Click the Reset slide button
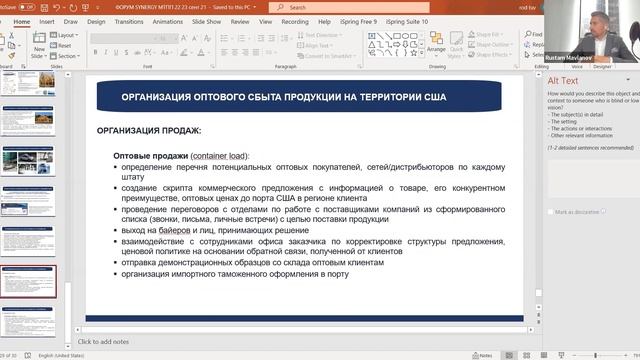This screenshot has height=360, width=640. pos(61,45)
